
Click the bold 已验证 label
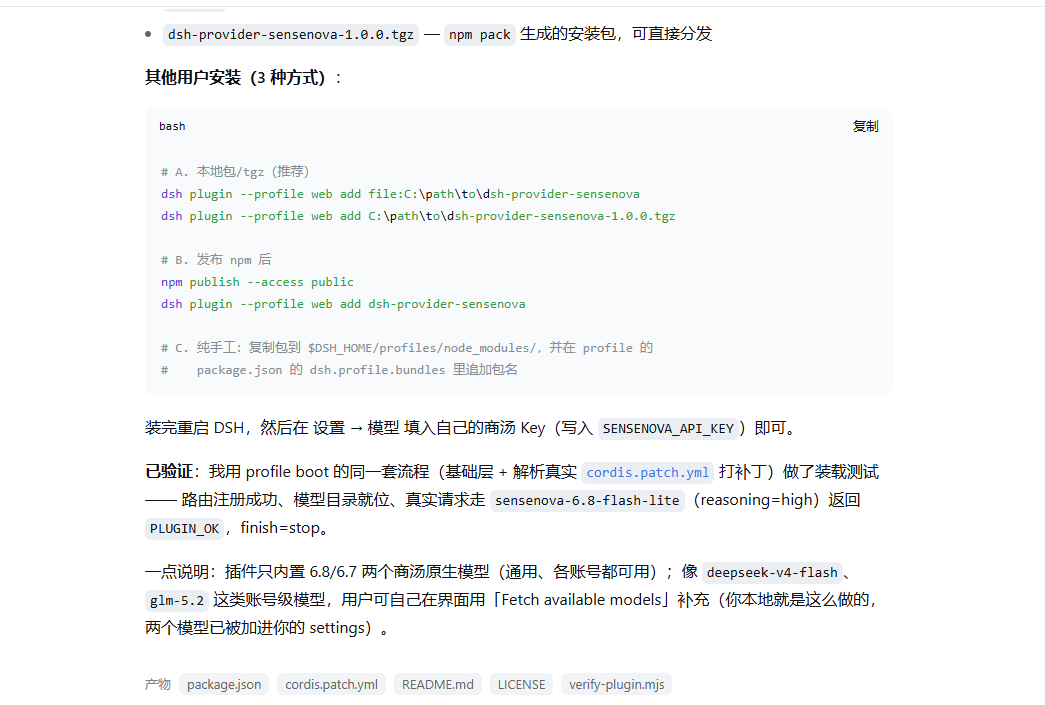click(x=169, y=472)
